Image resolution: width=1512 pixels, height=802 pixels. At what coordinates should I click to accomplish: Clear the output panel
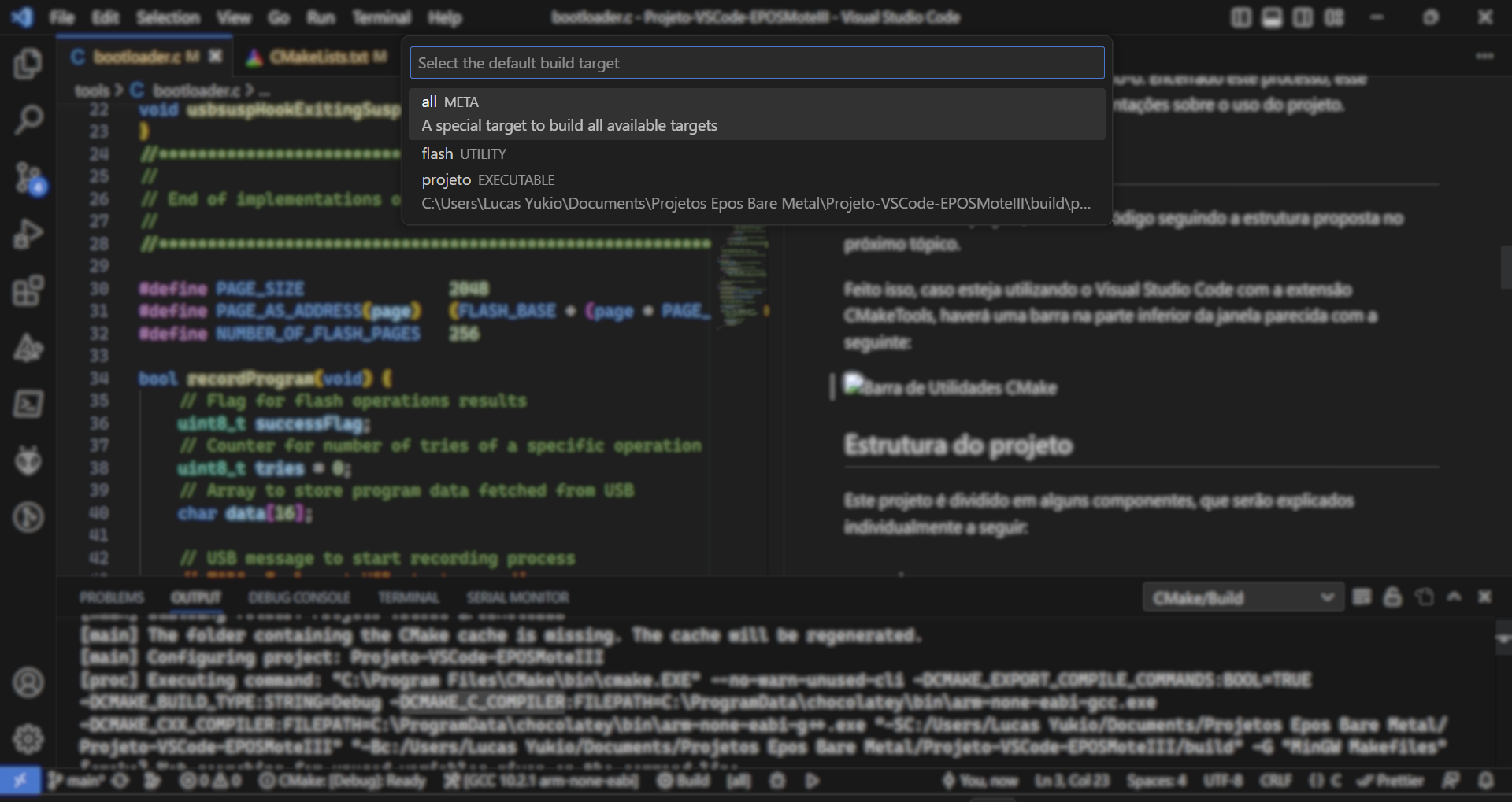tap(1362, 597)
